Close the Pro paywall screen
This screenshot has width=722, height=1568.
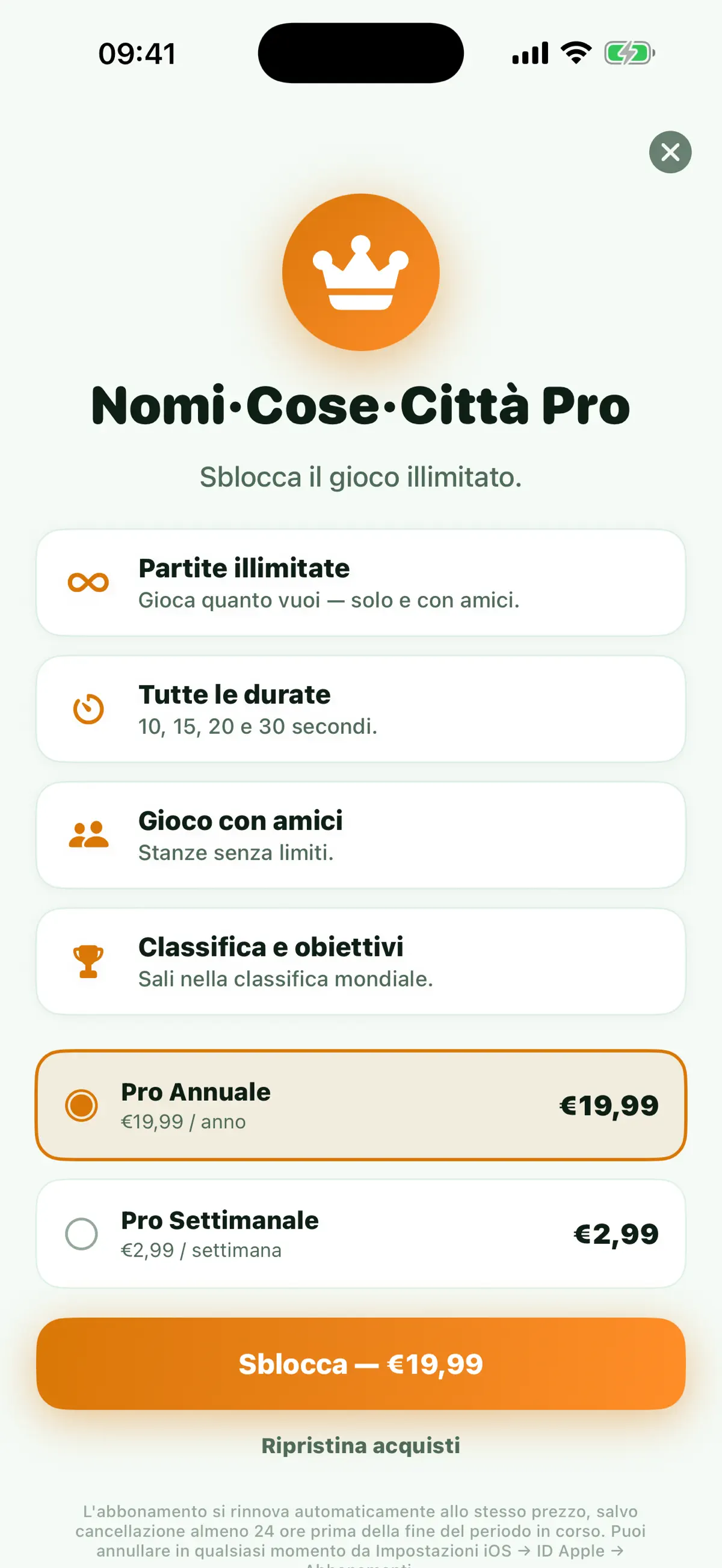pos(670,152)
